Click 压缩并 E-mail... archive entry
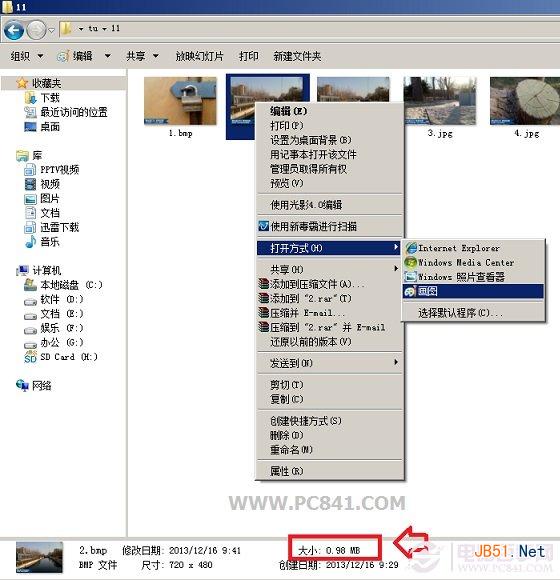 coord(330,313)
